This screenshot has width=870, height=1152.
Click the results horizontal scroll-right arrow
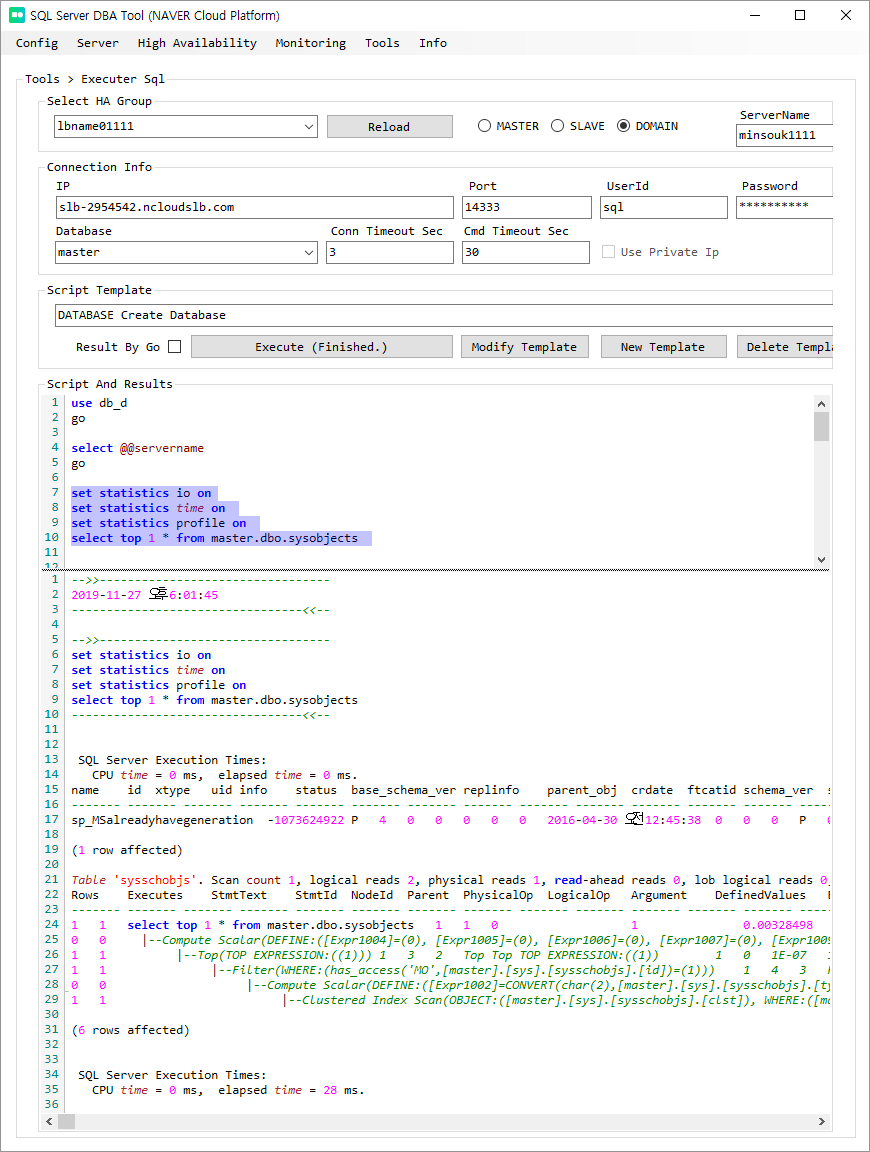tap(822, 1121)
